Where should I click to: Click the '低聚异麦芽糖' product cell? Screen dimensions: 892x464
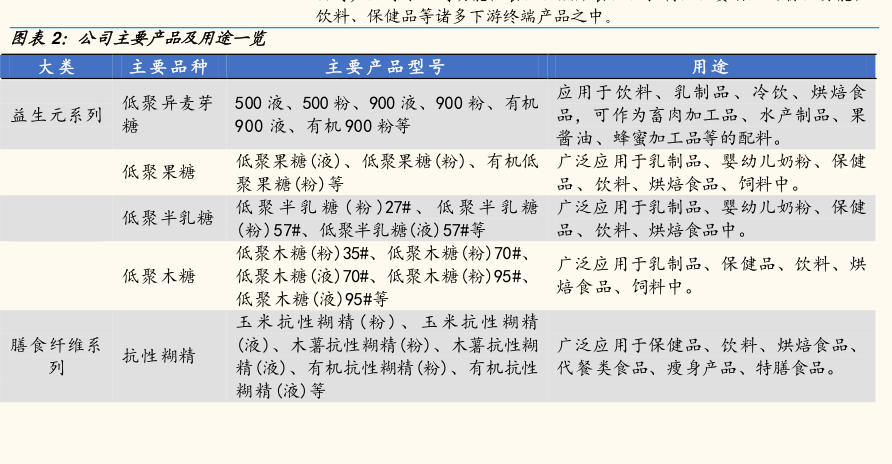point(167,115)
